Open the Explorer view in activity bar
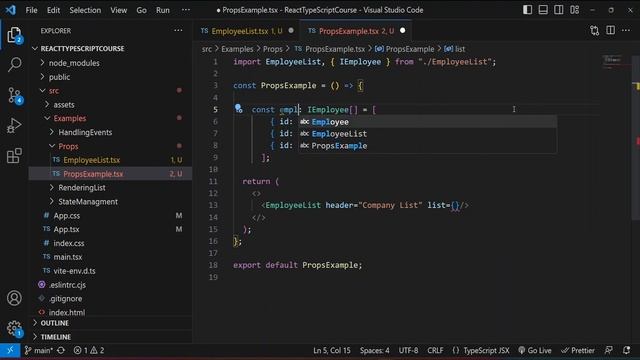This screenshot has height=360, width=640. tap(14, 35)
